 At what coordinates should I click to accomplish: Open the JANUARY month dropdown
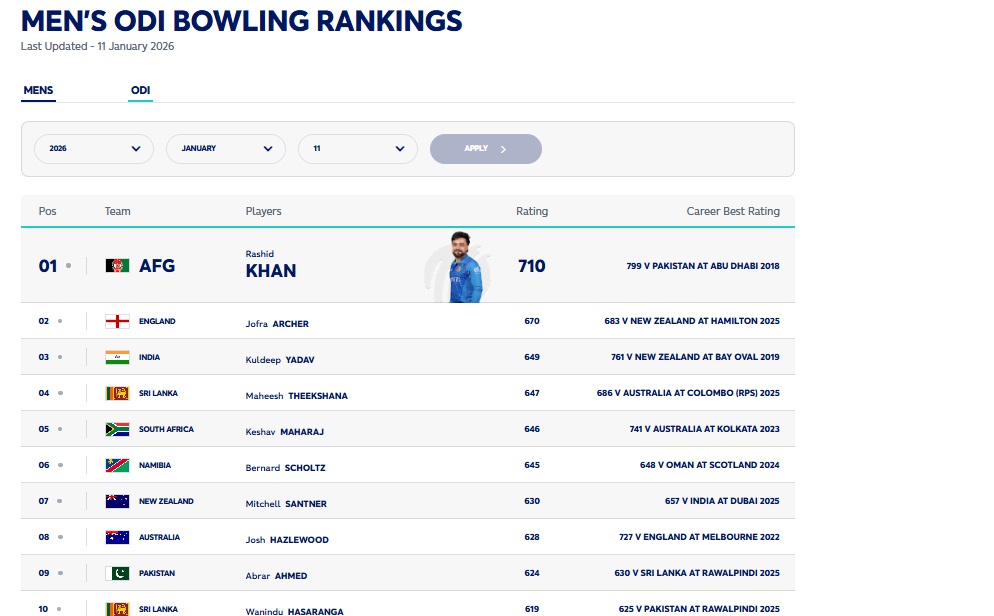[x=226, y=149]
